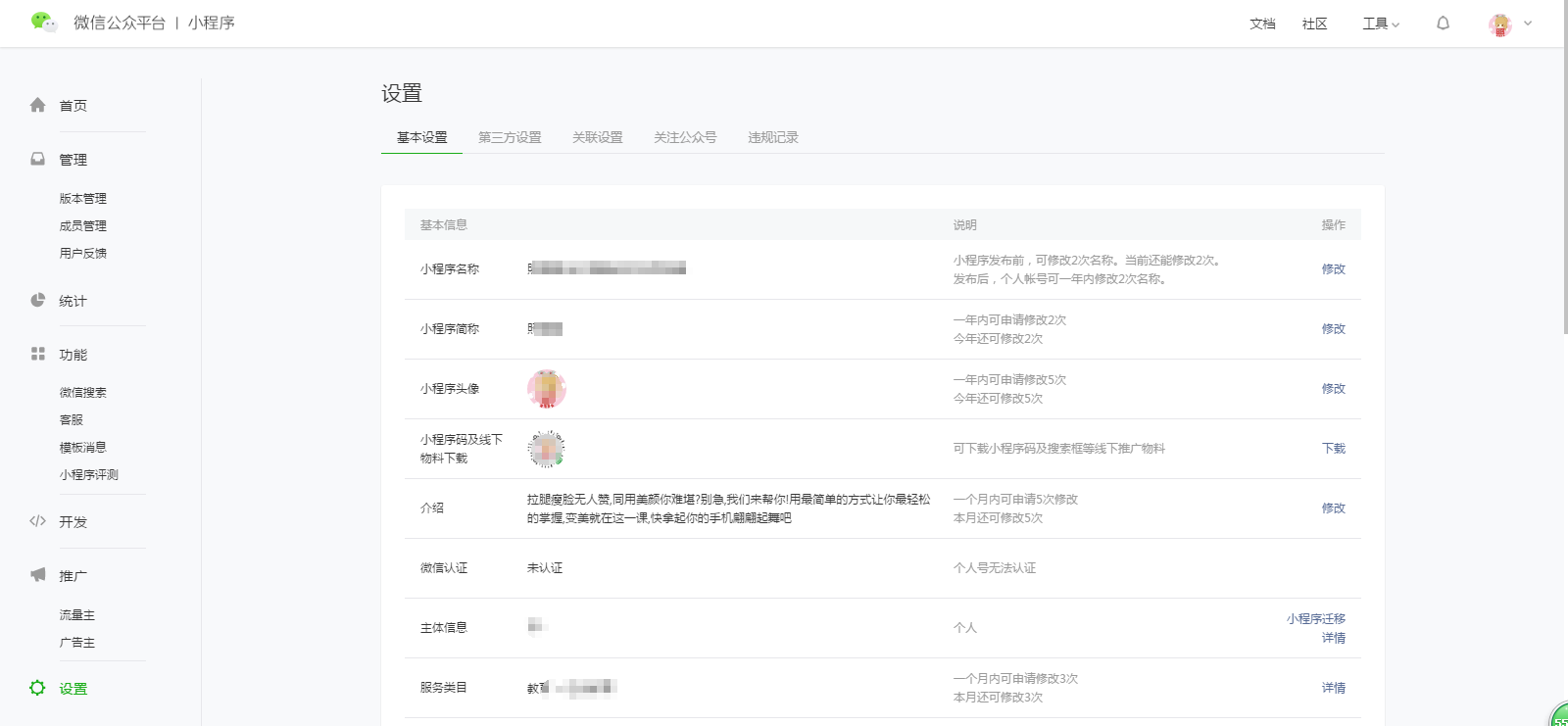Select 管理 in sidebar
This screenshot has width=1568, height=726.
[73, 160]
